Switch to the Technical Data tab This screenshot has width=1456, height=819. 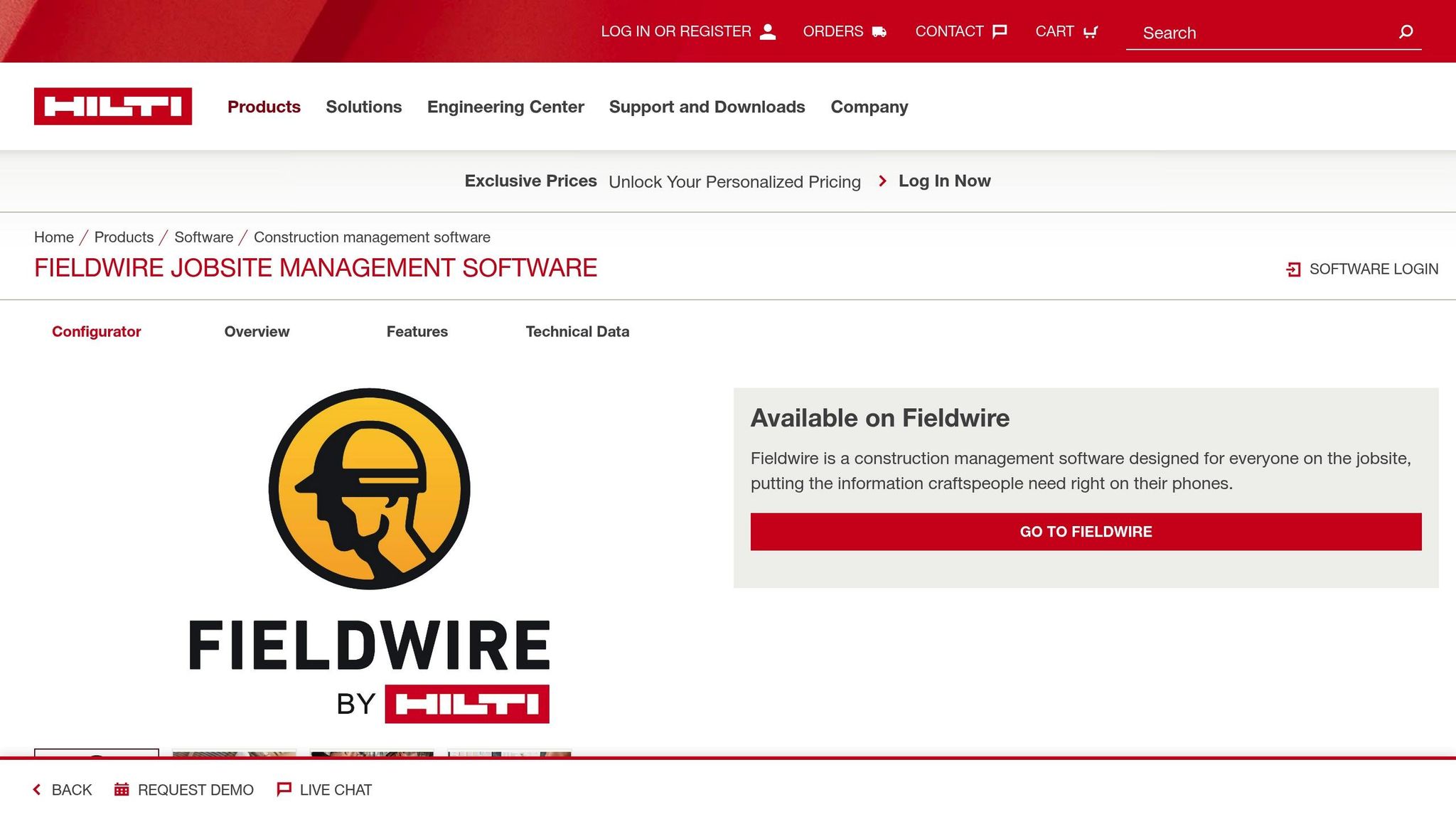[x=577, y=331]
